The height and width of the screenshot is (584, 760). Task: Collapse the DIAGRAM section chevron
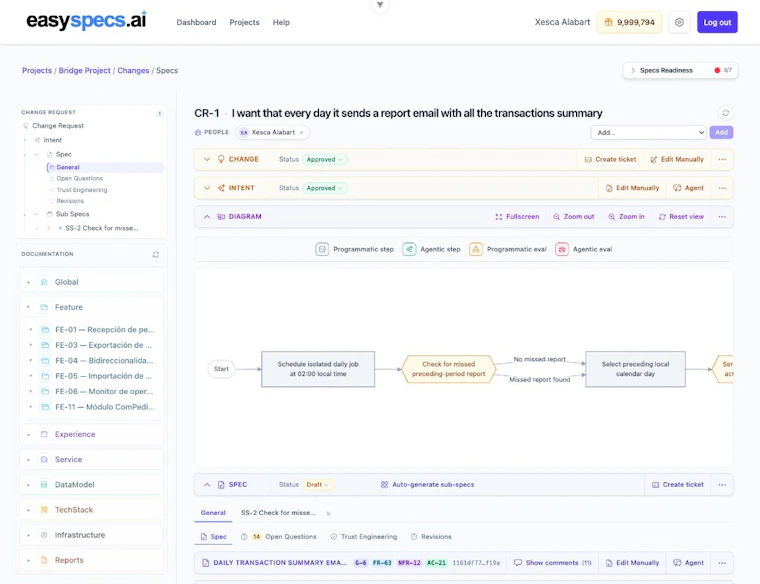pyautogui.click(x=207, y=217)
